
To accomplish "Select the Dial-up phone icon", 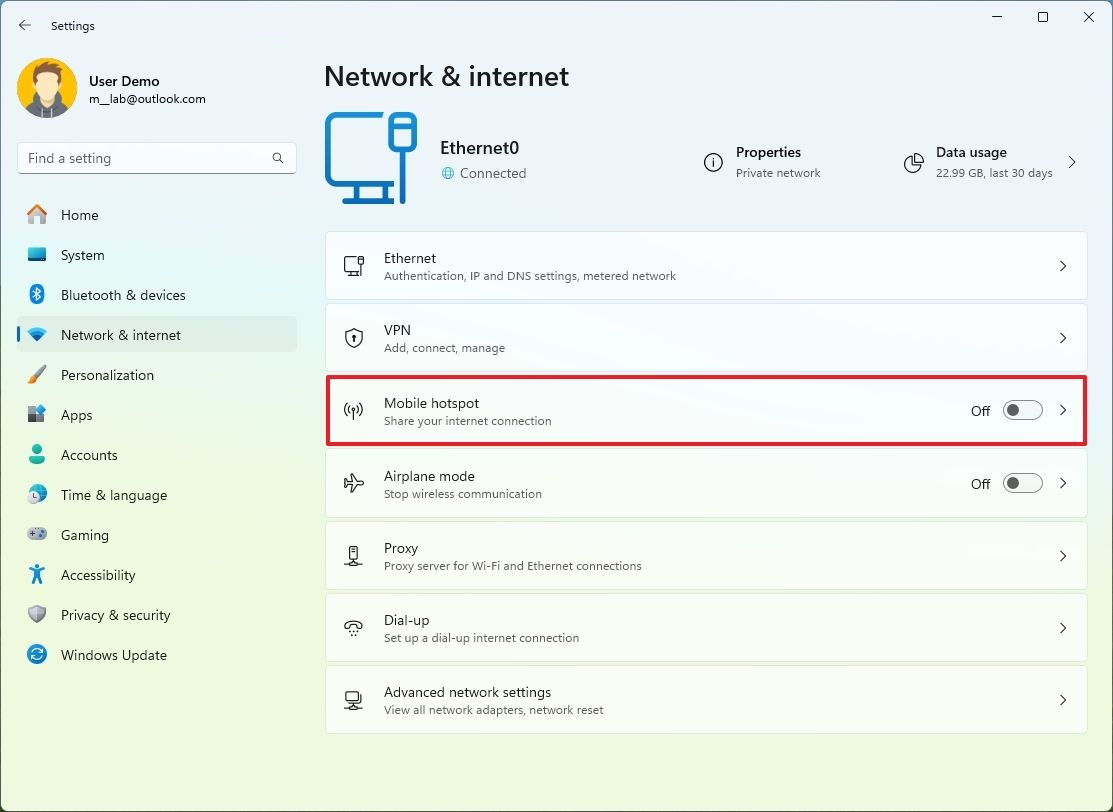I will (x=353, y=627).
